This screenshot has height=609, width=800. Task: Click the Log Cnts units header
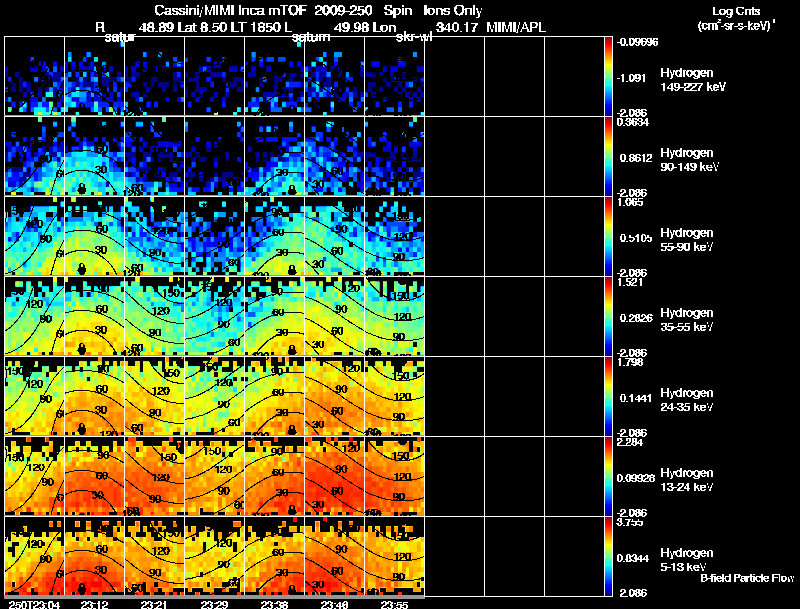click(736, 18)
